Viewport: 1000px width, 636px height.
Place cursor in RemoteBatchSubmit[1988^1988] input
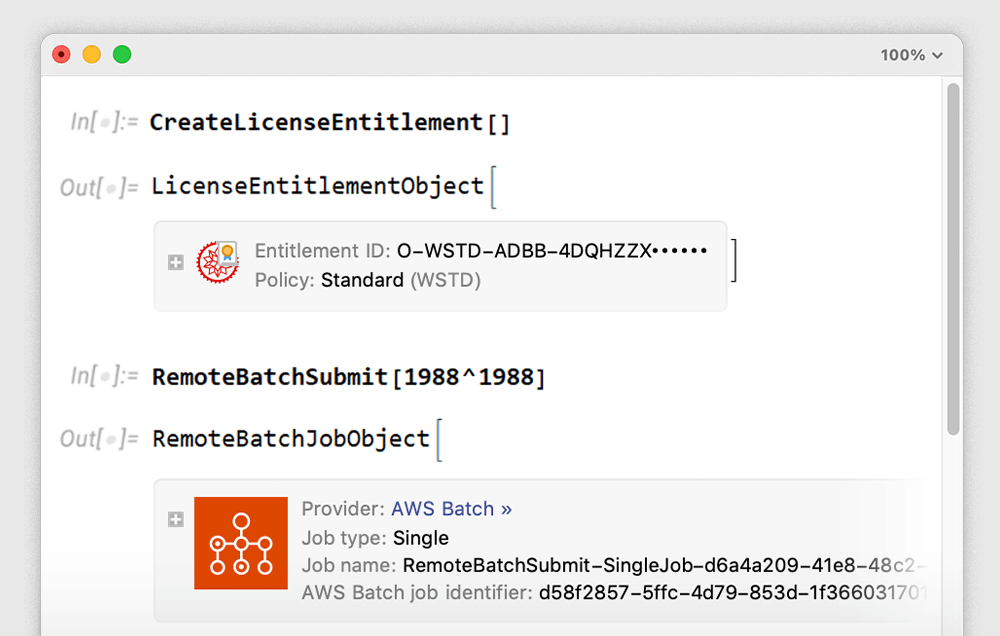349,377
